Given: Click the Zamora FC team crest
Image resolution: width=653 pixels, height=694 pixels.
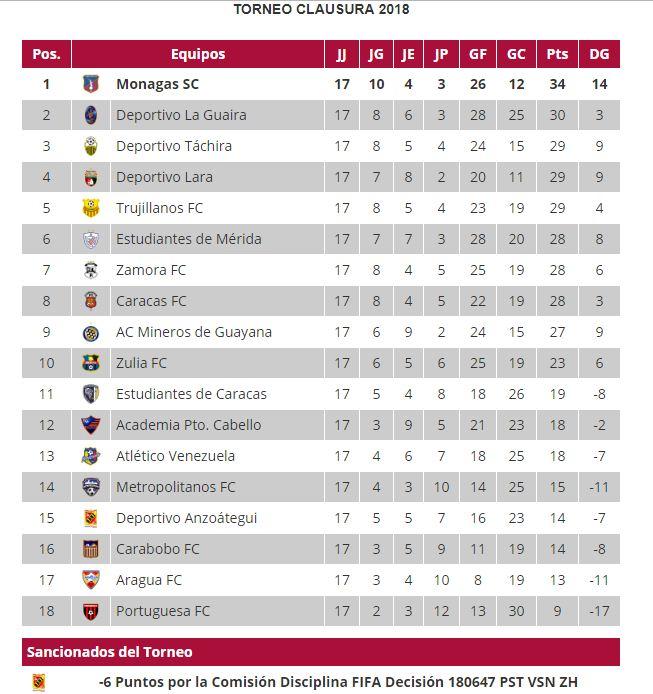Looking at the screenshot, I should pyautogui.click(x=91, y=270).
